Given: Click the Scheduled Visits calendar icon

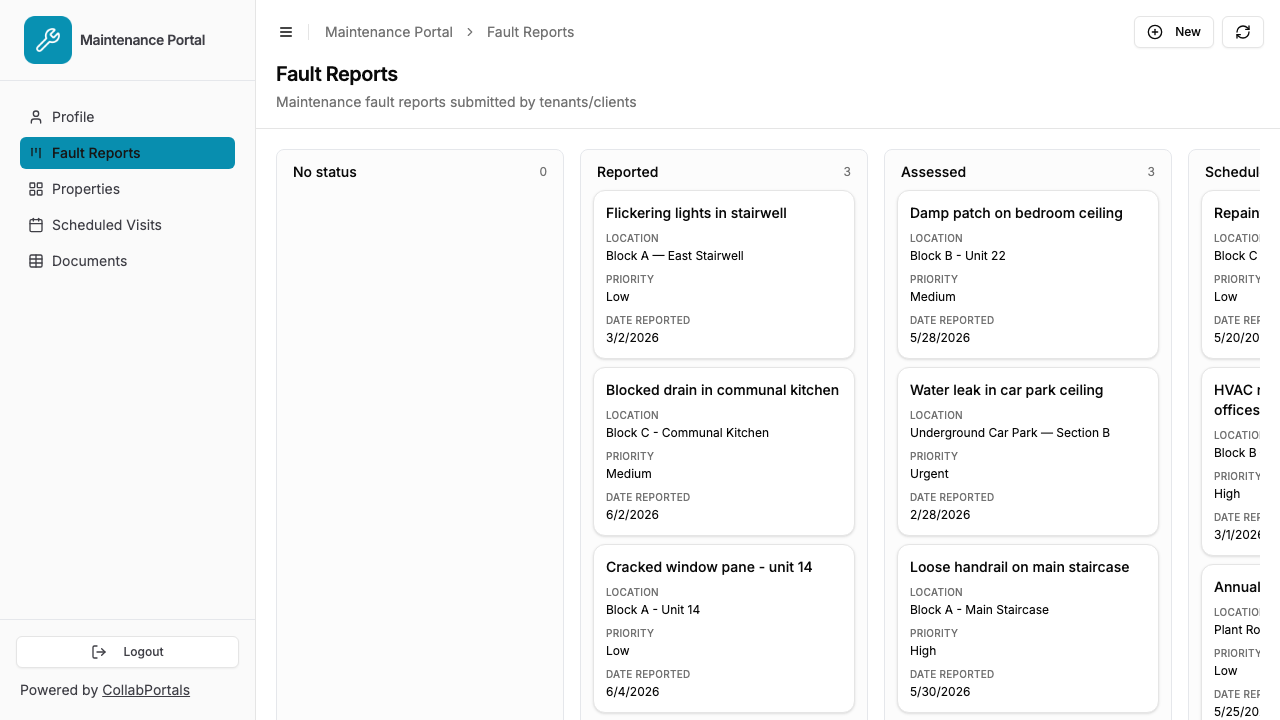Looking at the screenshot, I should coord(36,225).
